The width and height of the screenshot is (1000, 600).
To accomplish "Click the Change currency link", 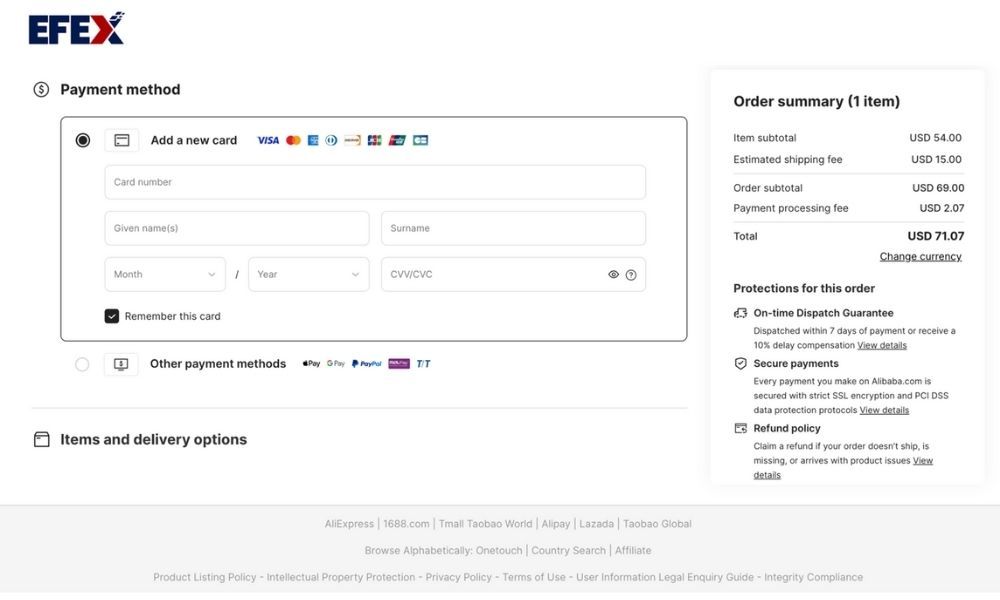I will coord(920,256).
